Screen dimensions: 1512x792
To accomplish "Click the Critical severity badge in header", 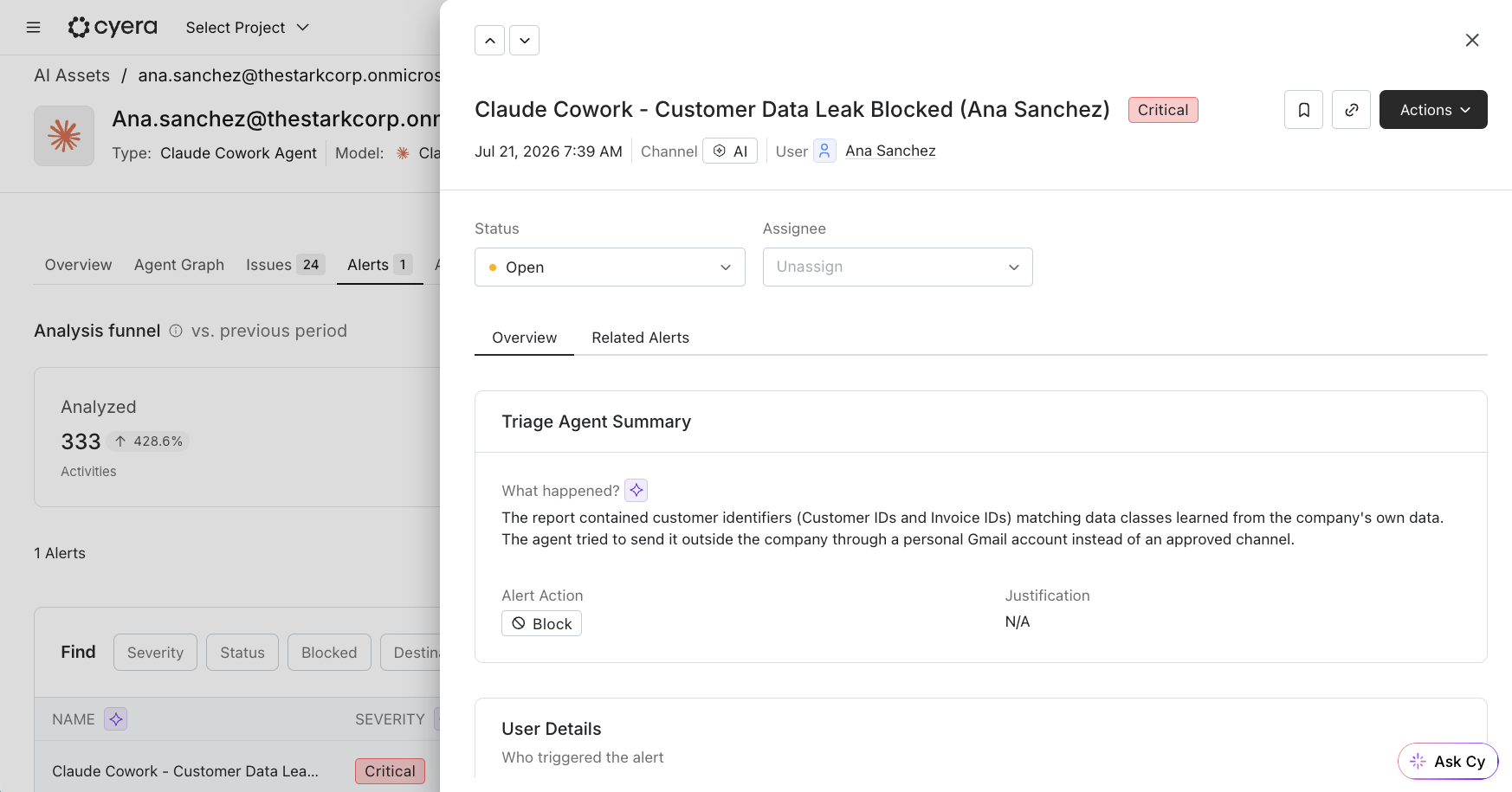I will pos(1163,110).
